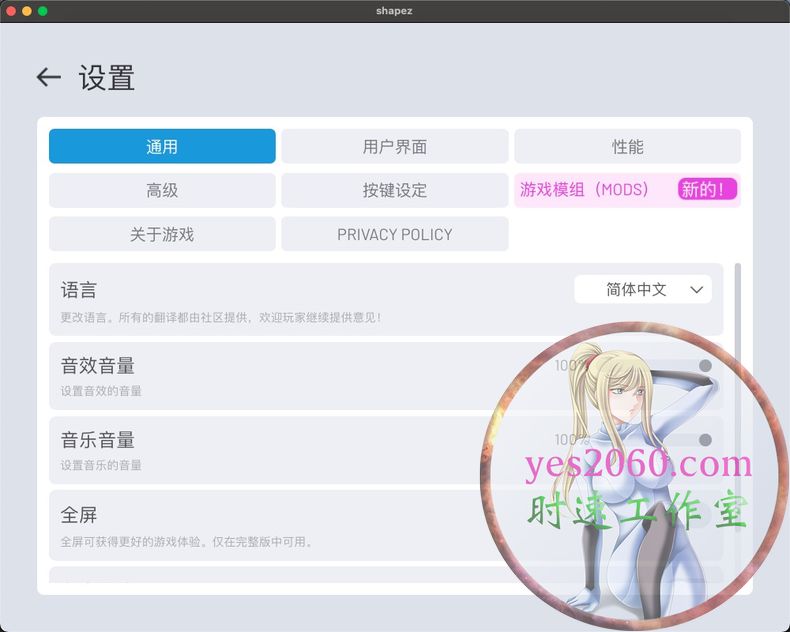This screenshot has height=632, width=790.
Task: Go to the 高级 settings tab
Action: [x=162, y=190]
